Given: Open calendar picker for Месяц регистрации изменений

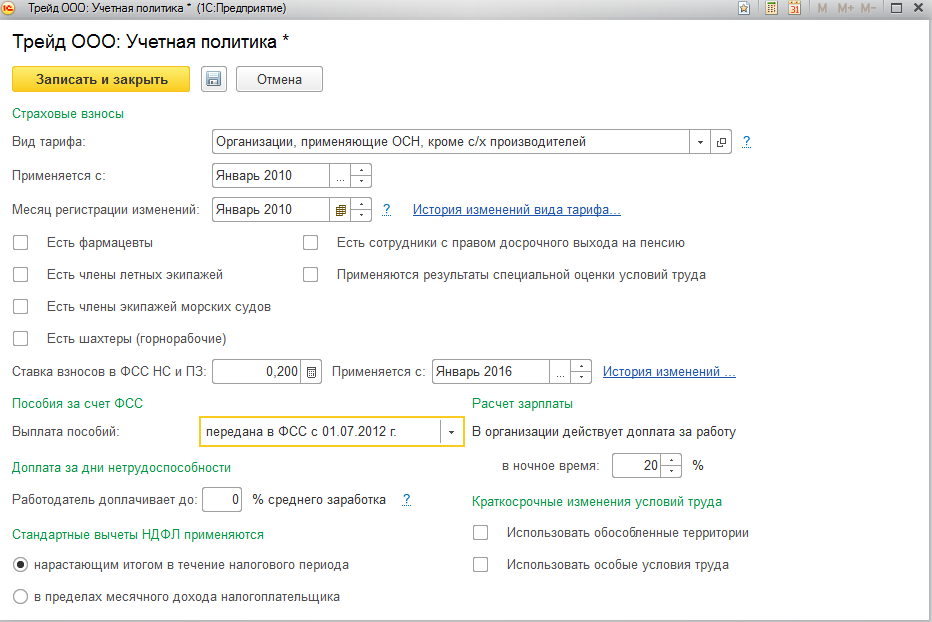Looking at the screenshot, I should tap(340, 210).
